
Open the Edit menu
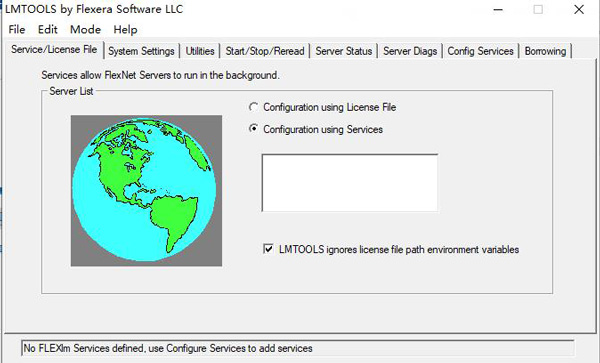pyautogui.click(x=47, y=29)
